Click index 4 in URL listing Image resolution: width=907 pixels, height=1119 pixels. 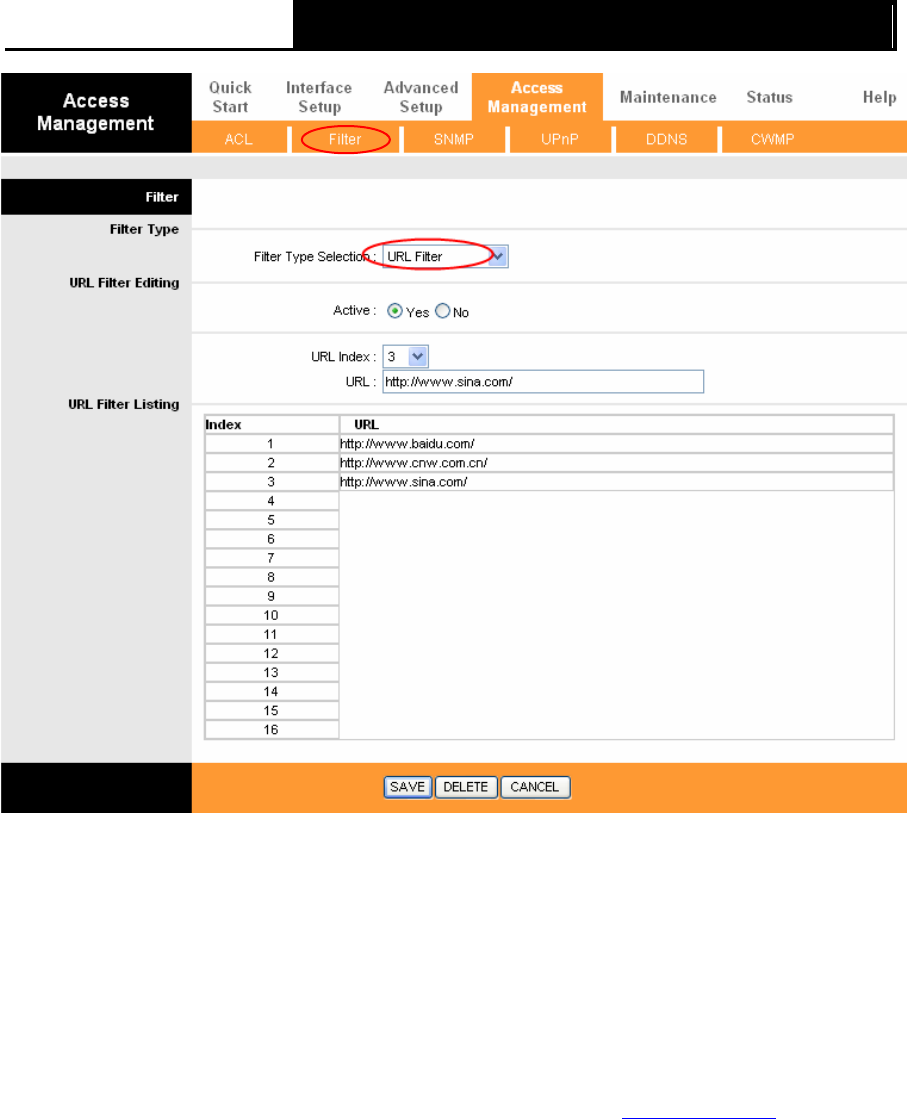(x=271, y=501)
